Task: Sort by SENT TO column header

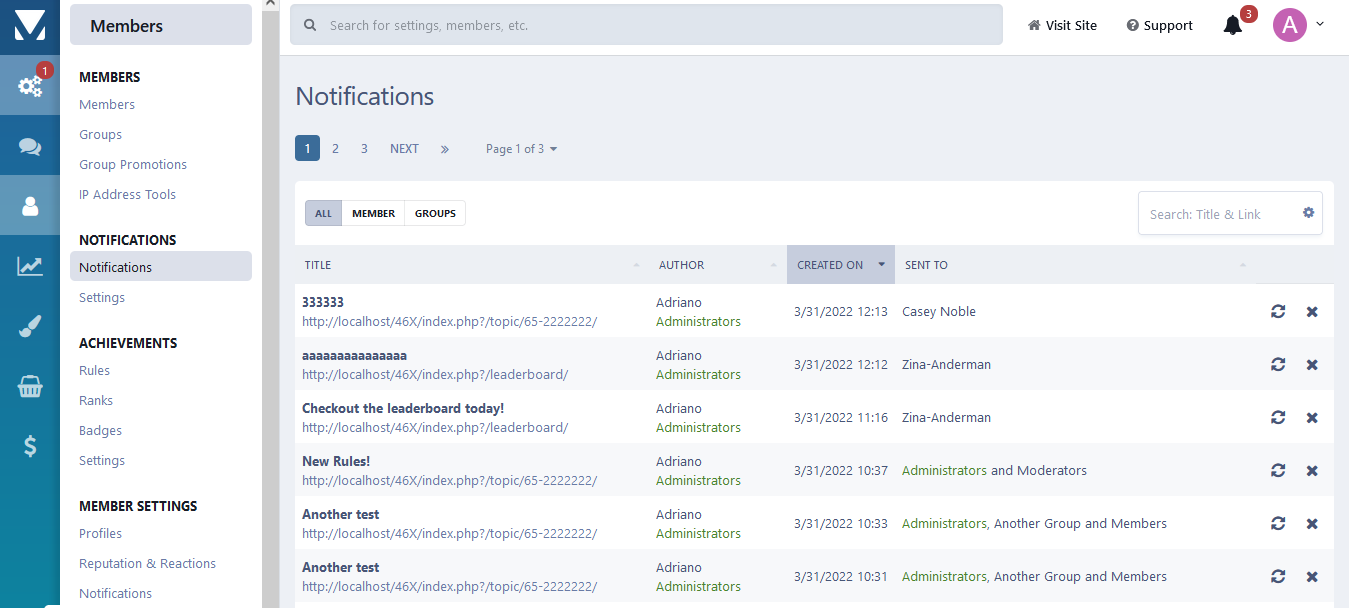Action: click(x=1075, y=265)
